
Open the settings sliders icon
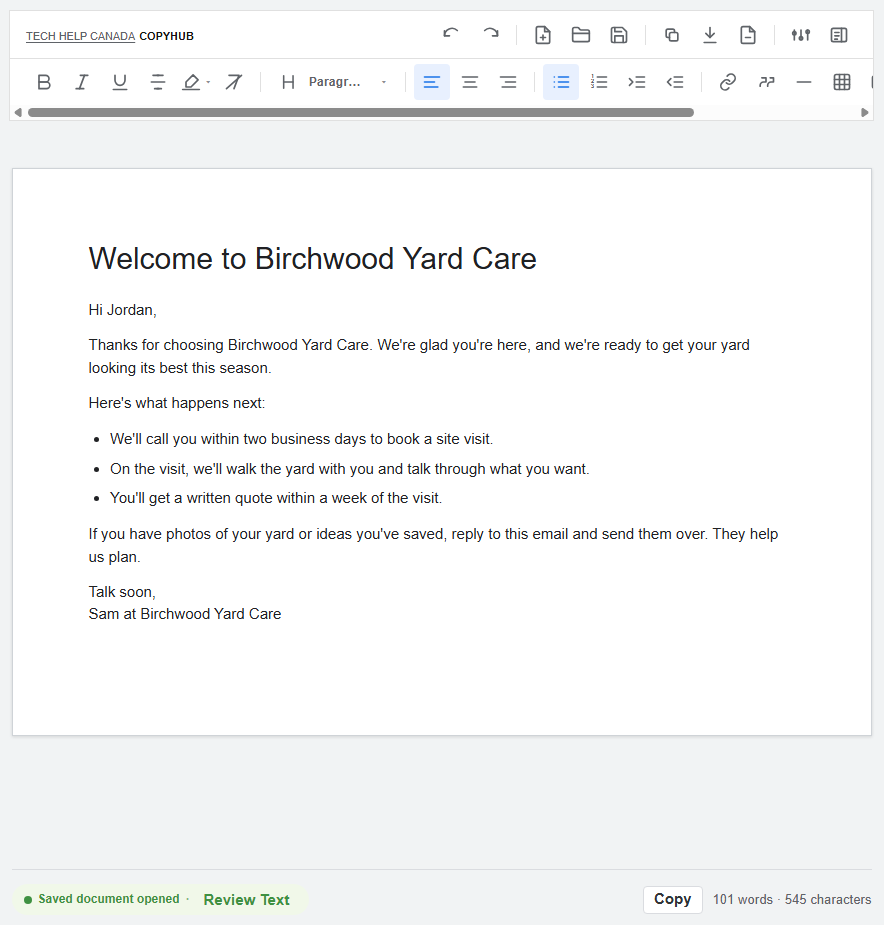[801, 35]
